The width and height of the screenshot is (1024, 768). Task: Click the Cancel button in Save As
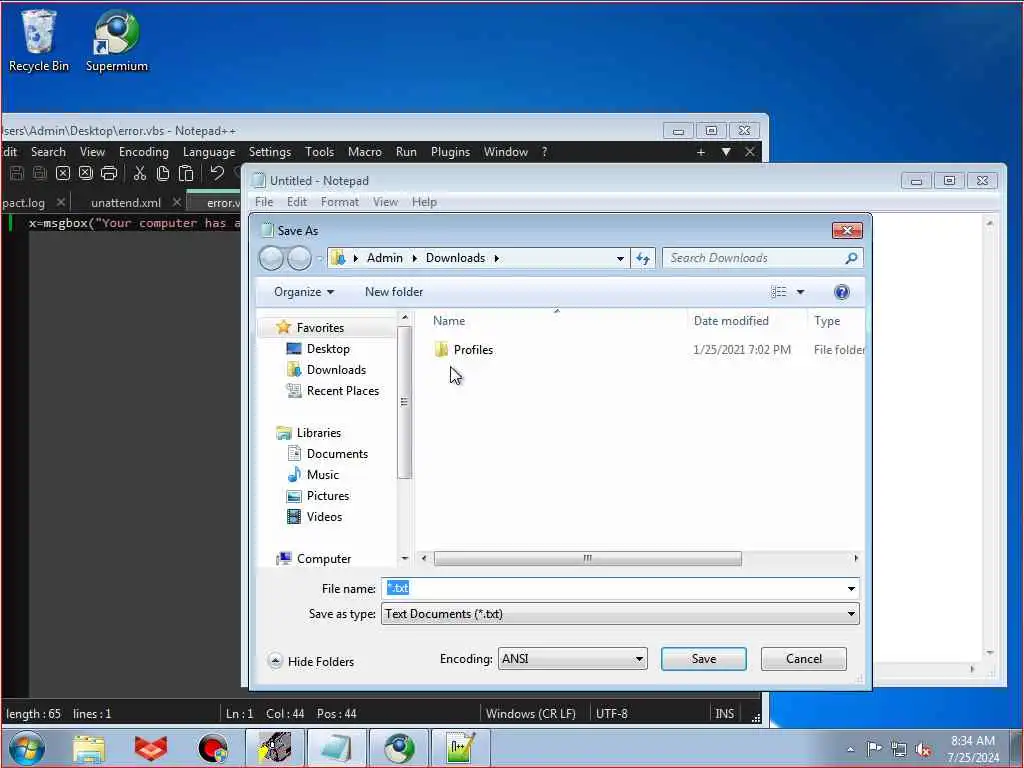[804, 659]
